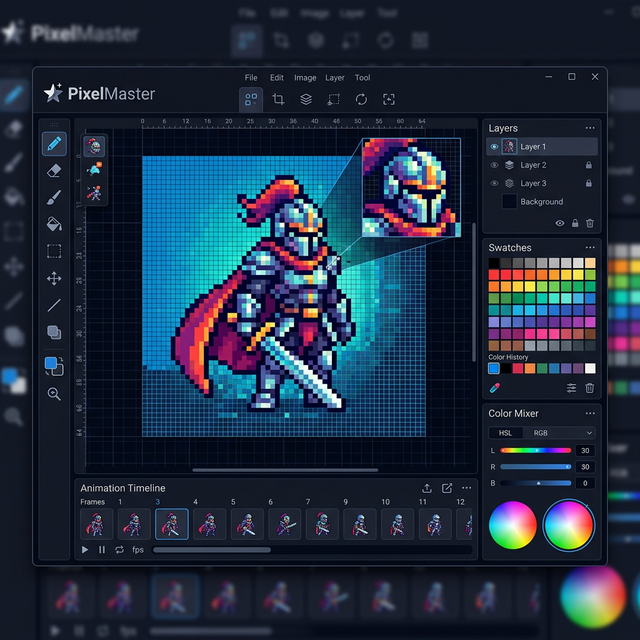640x640 pixels.
Task: Select frame 3 thumbnail in Animation Timeline
Action: point(172,524)
